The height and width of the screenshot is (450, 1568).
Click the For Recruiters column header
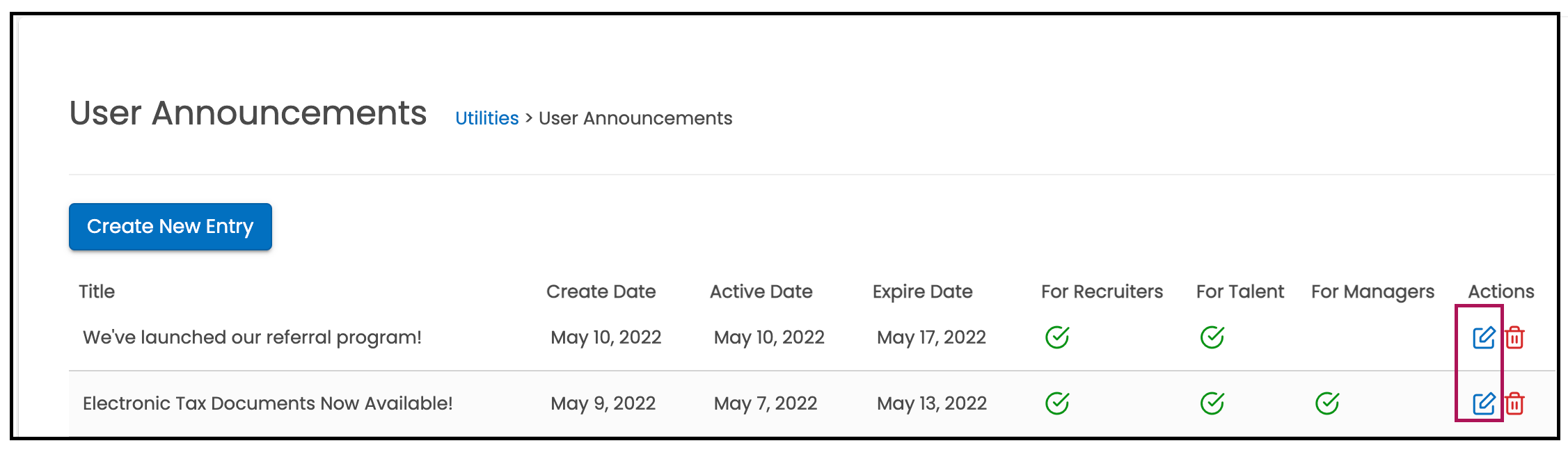point(1102,291)
